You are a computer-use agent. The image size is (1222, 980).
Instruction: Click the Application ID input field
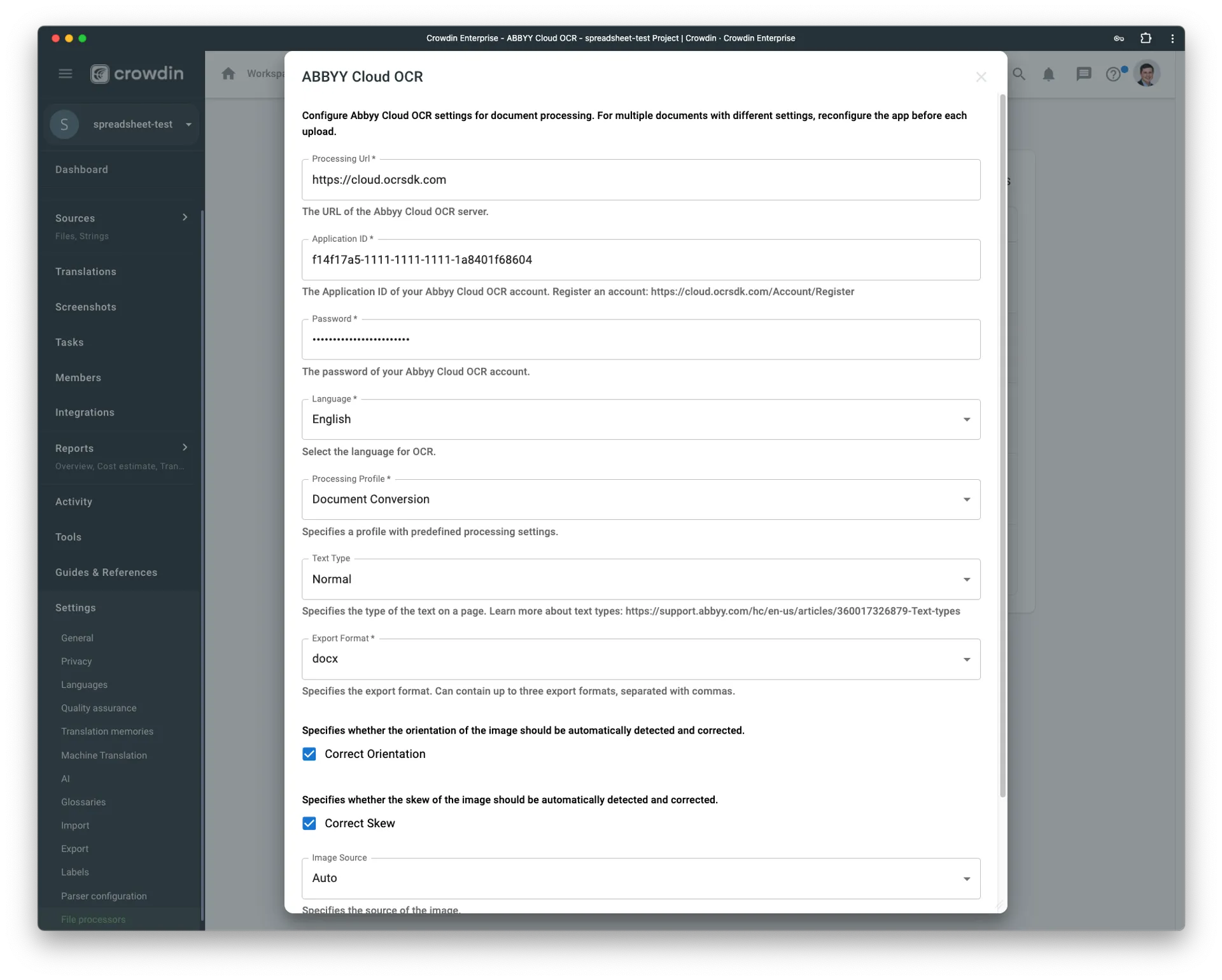point(641,260)
